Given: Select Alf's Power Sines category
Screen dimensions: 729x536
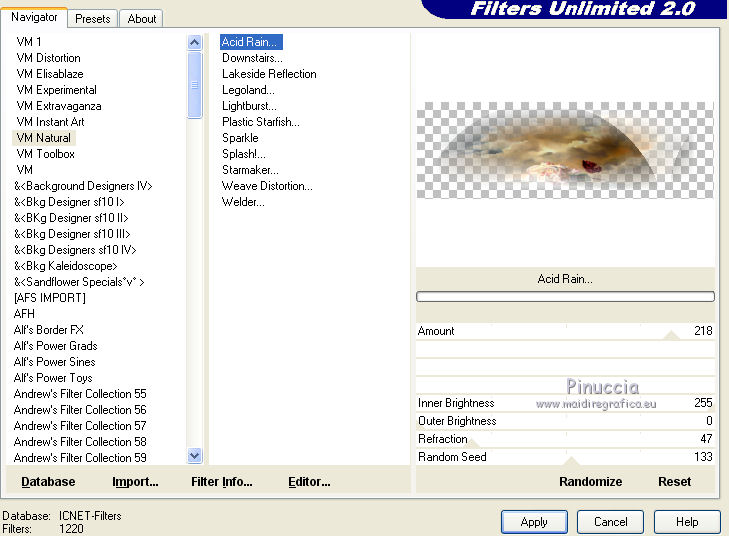Looking at the screenshot, I should pos(54,362).
